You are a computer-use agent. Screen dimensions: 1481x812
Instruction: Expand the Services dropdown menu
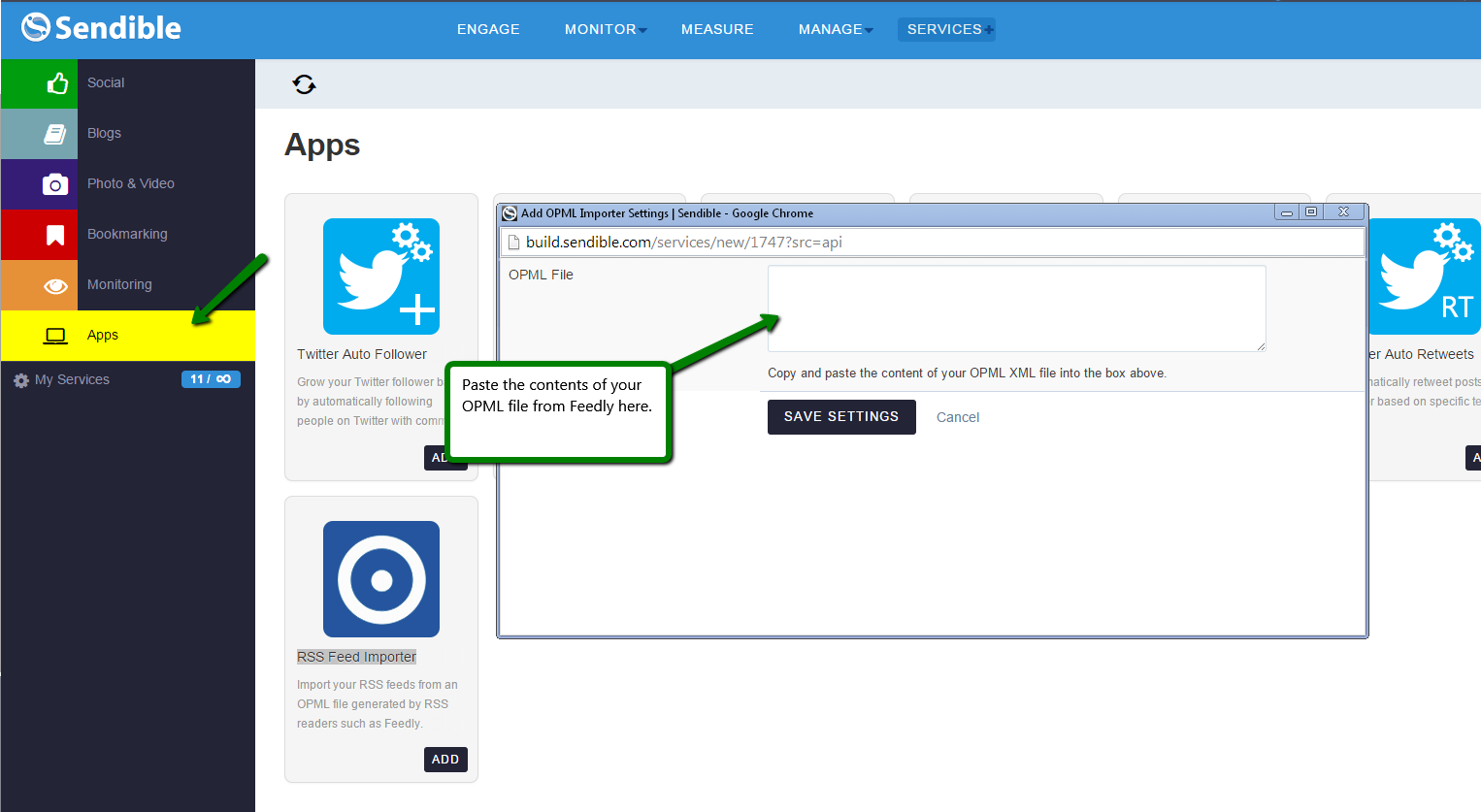[946, 29]
